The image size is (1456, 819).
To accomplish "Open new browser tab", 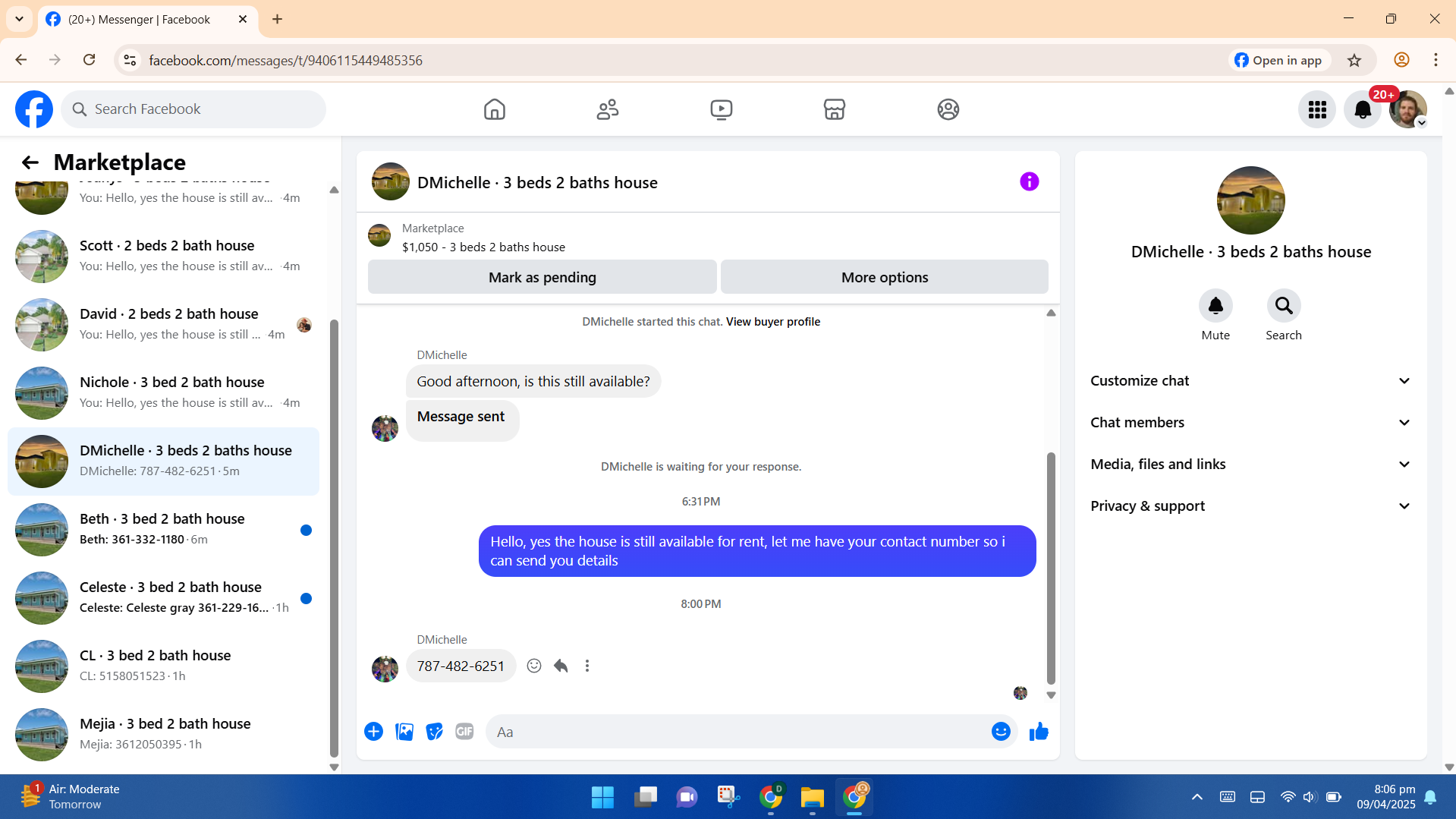I will pos(277,19).
